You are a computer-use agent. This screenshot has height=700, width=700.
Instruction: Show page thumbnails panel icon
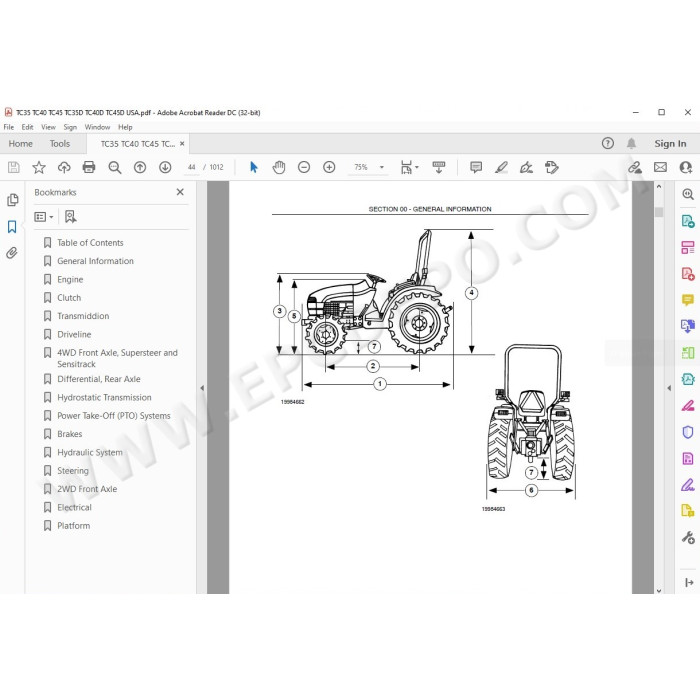[12, 200]
